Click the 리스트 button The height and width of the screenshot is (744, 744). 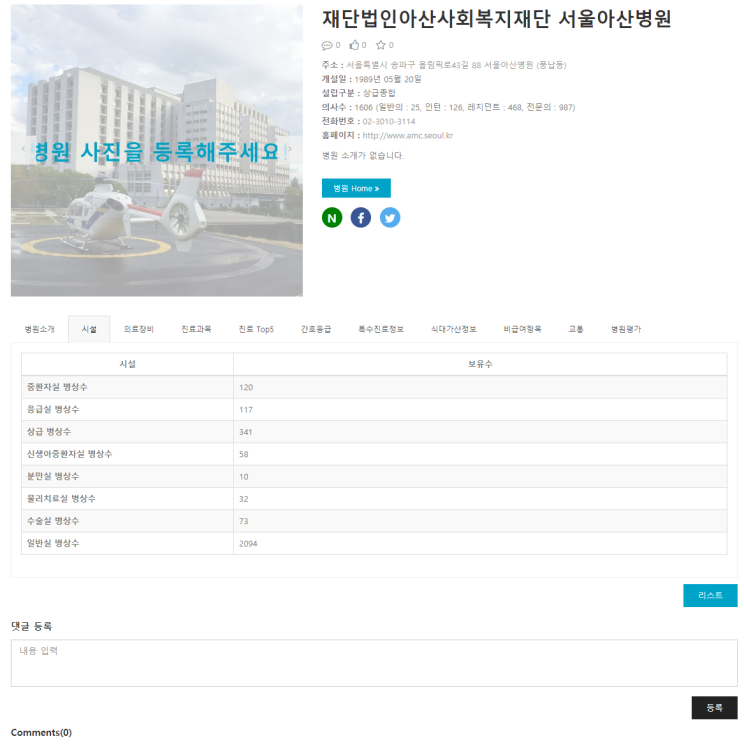[x=710, y=595]
